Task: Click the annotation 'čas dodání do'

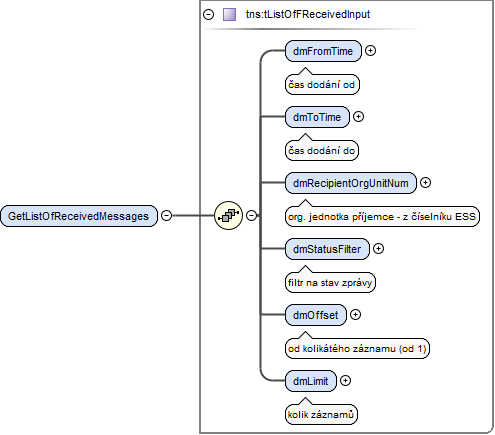Action: [x=322, y=151]
